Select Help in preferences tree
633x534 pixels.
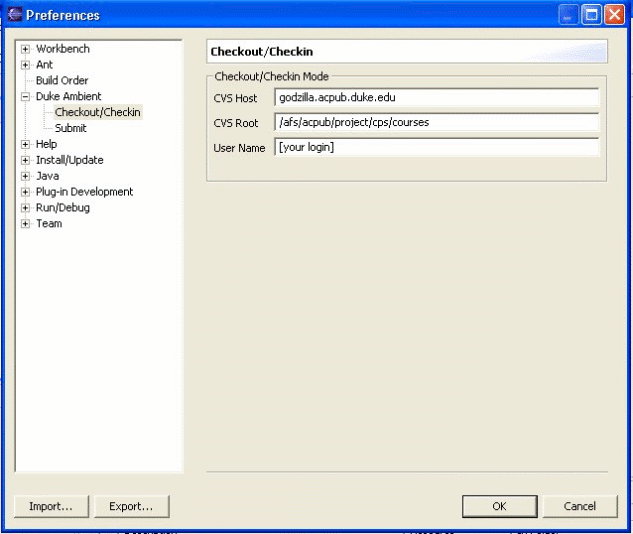[46, 144]
